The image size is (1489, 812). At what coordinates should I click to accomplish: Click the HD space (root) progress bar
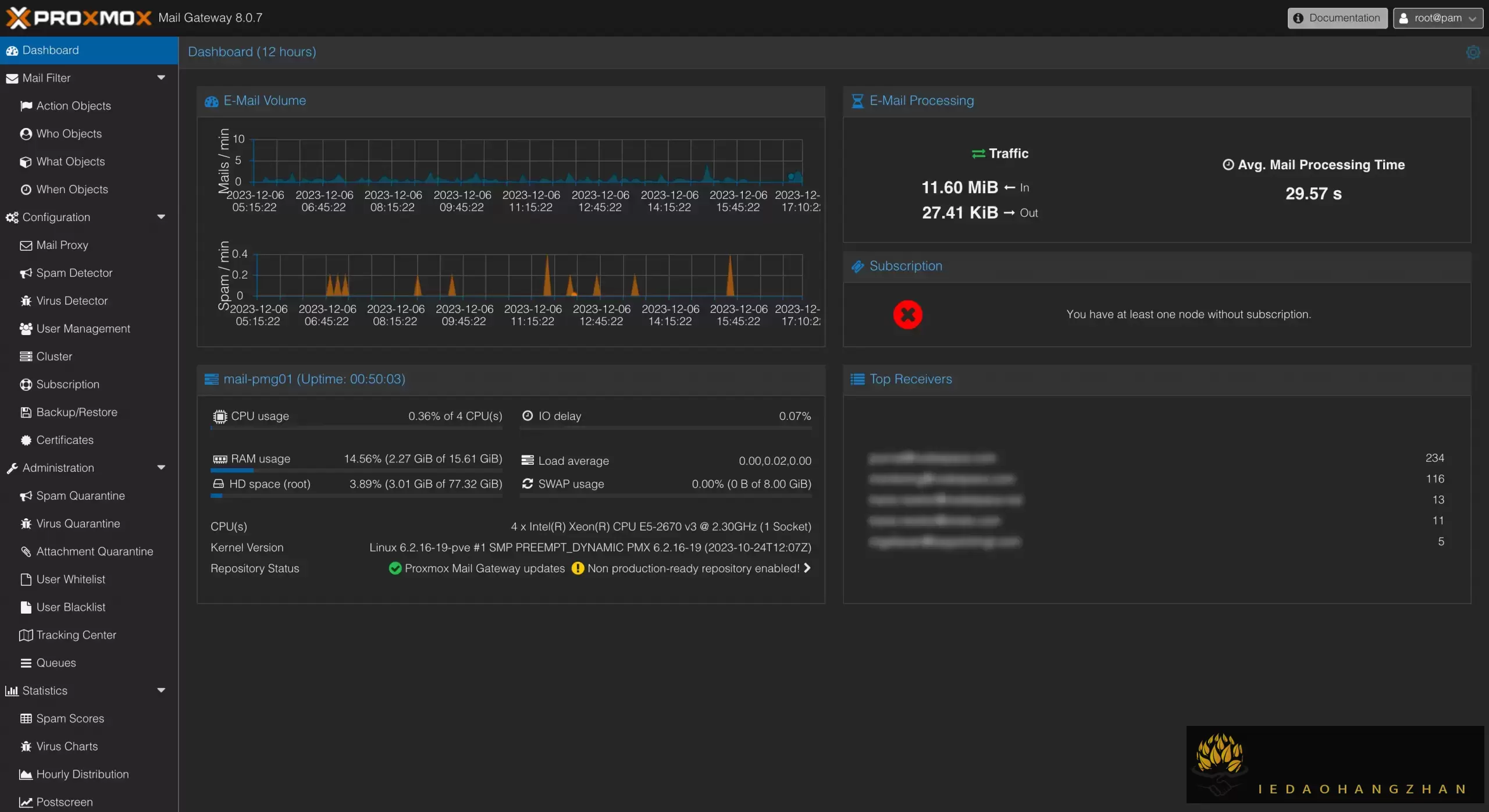356,496
